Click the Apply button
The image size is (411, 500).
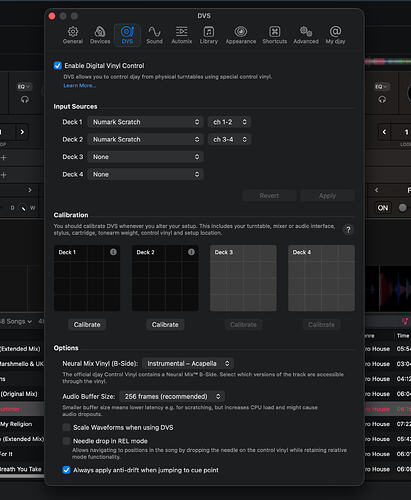click(x=327, y=196)
